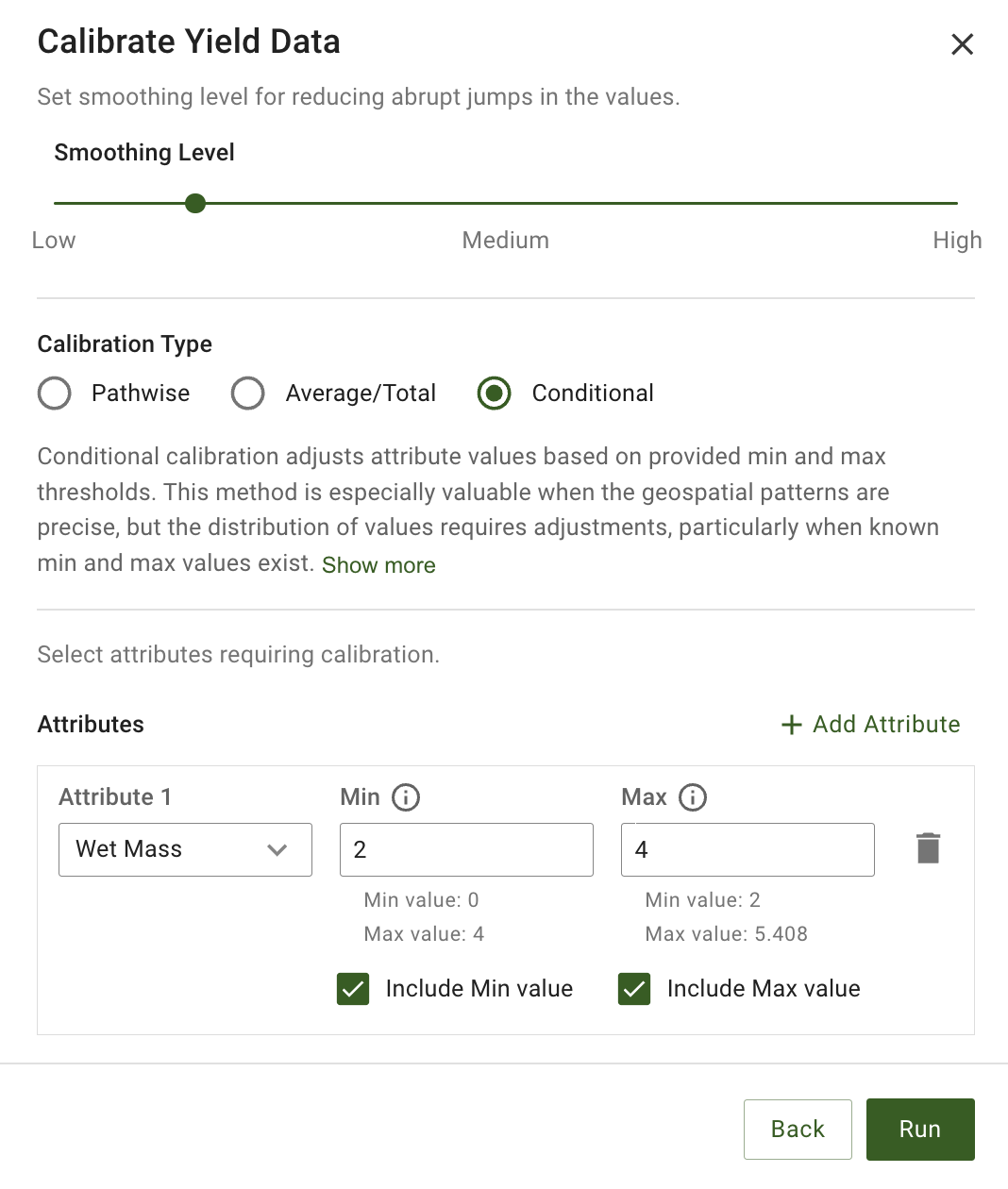Viewport: 1008px width, 1189px height.
Task: Focus the Max value input field
Action: pos(748,849)
